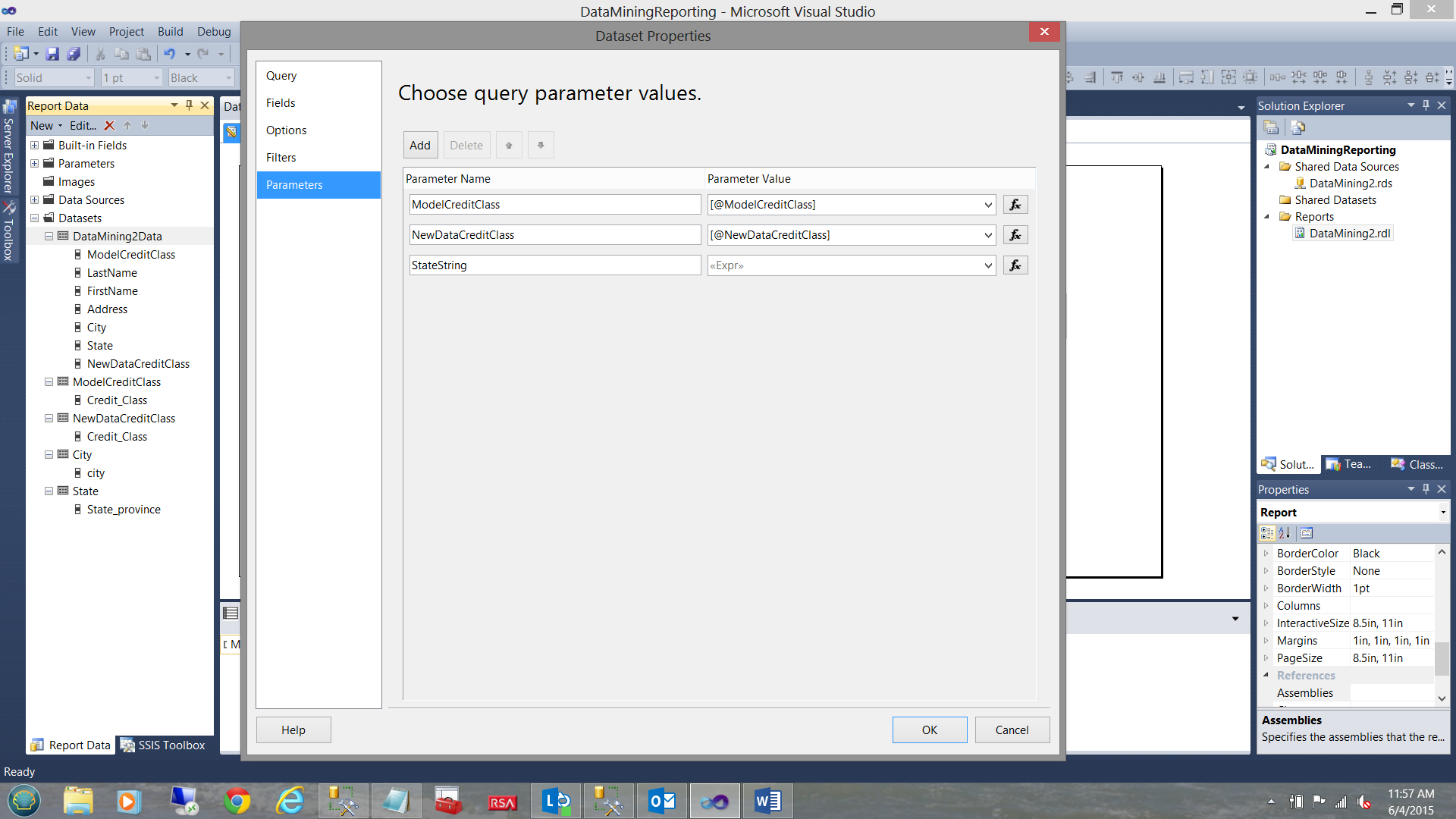Click the move parameter up arrow
The width and height of the screenshot is (1456, 819).
(x=509, y=146)
